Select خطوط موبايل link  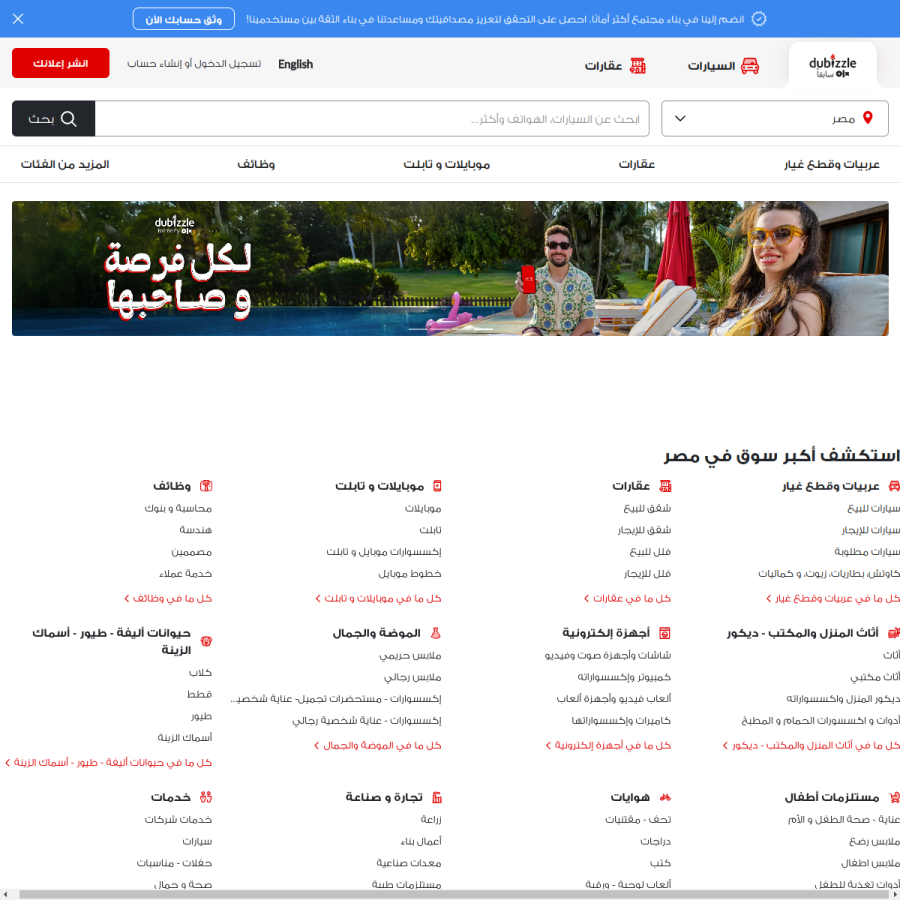pos(410,573)
